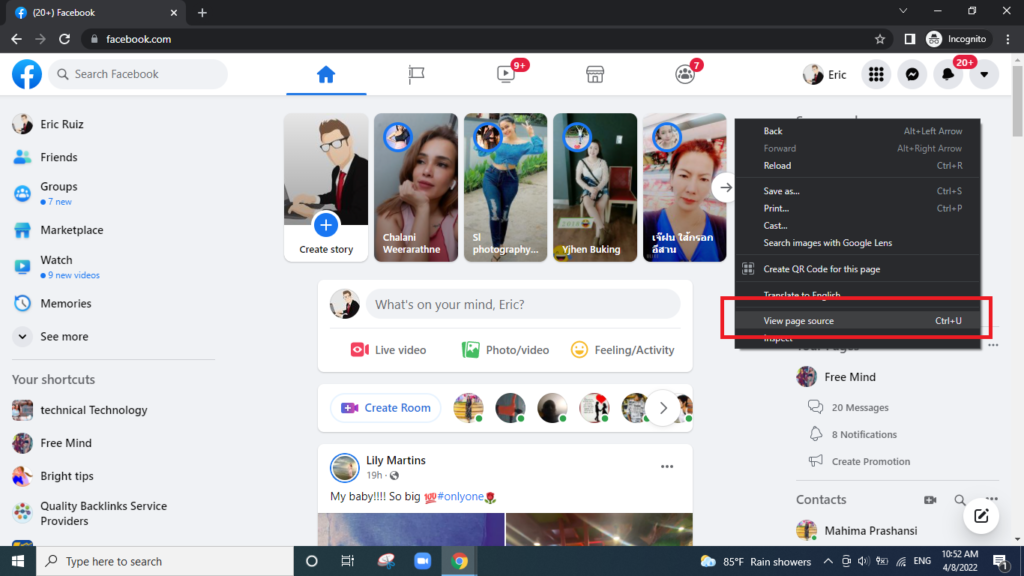Click the Groups icon in top navigation
The width and height of the screenshot is (1024, 576).
pos(684,74)
